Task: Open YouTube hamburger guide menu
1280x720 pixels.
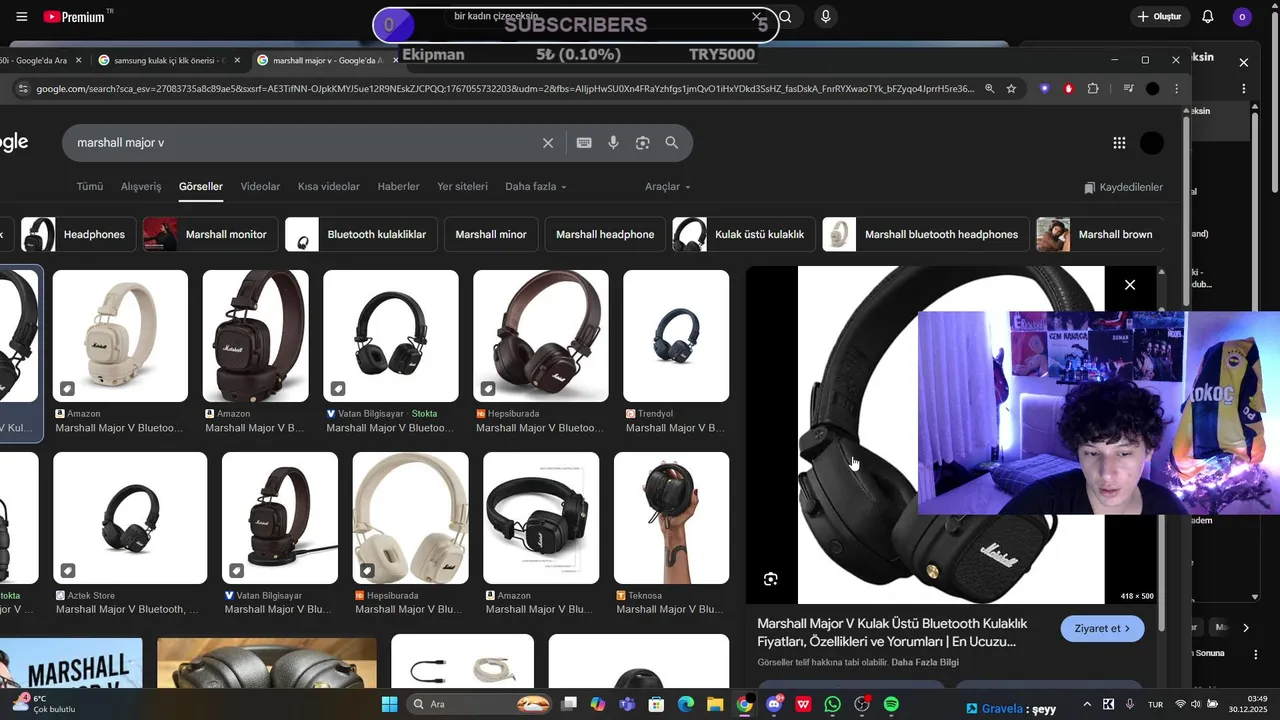Action: 22,17
